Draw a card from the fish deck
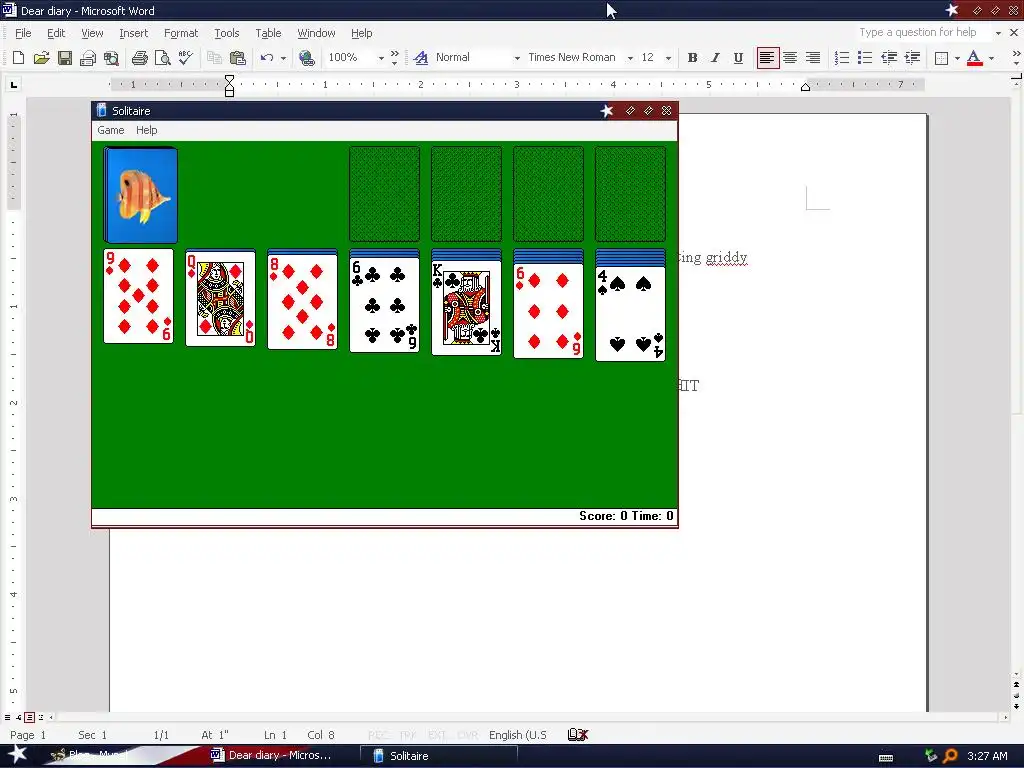 pyautogui.click(x=140, y=195)
